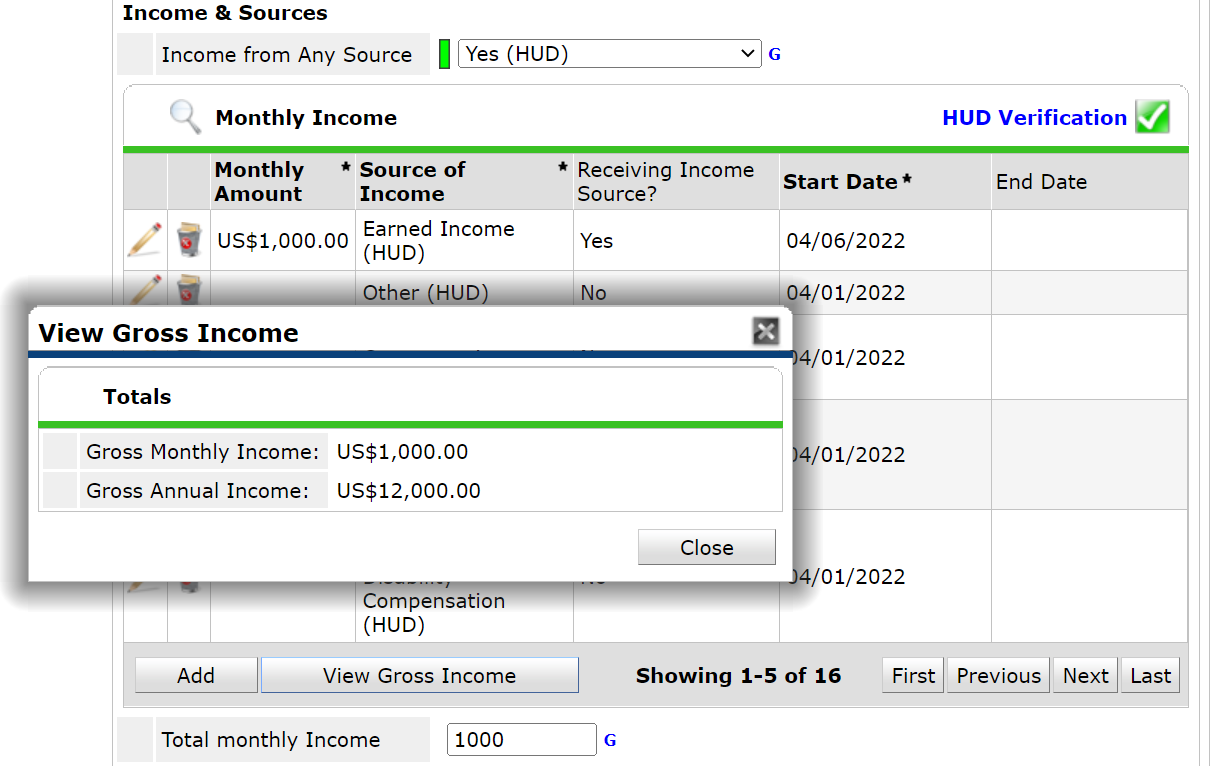Click the G icon next to Income from Any Source

tap(774, 55)
